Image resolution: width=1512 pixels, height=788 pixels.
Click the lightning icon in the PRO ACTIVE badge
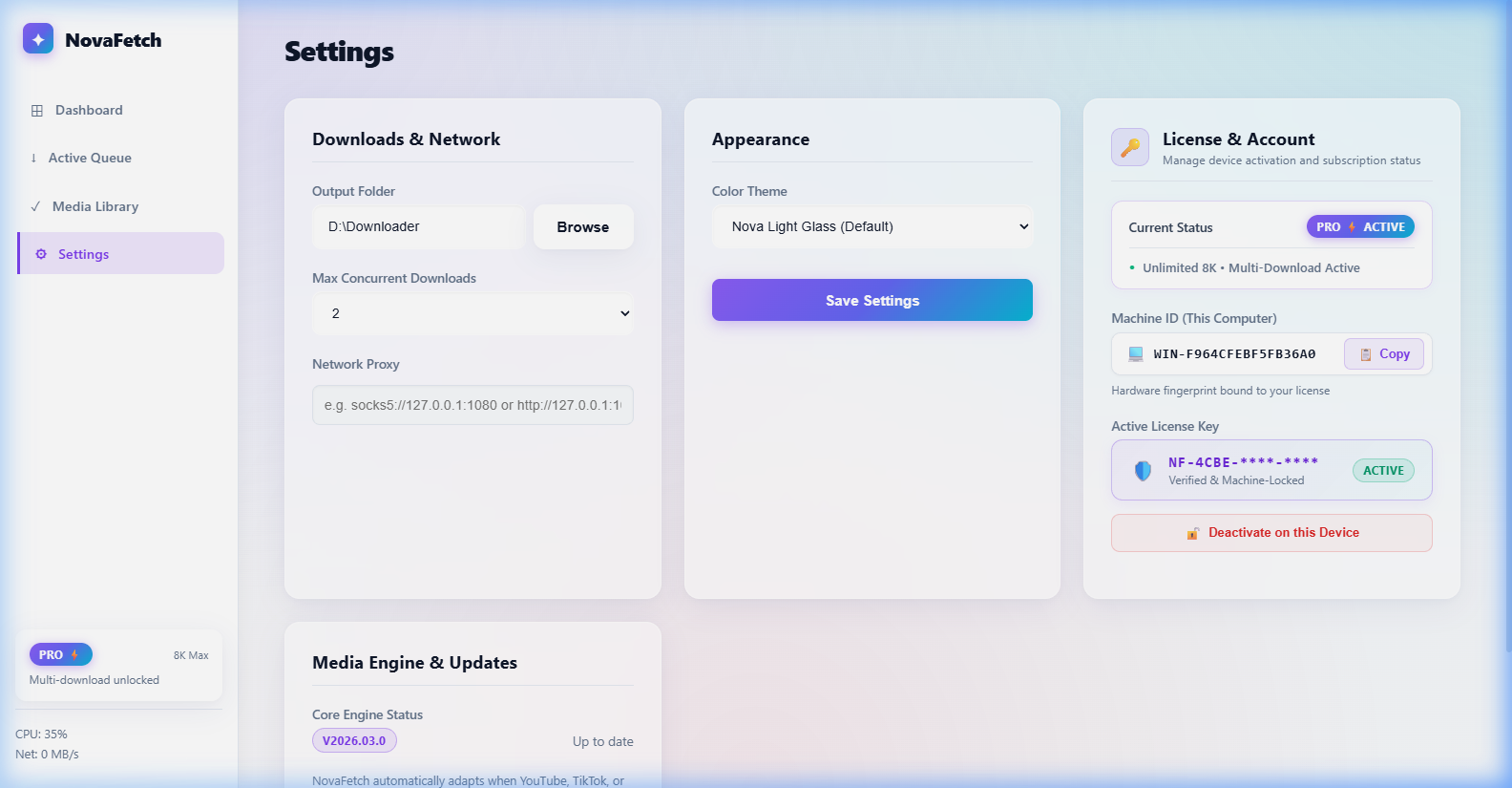pos(1352,227)
